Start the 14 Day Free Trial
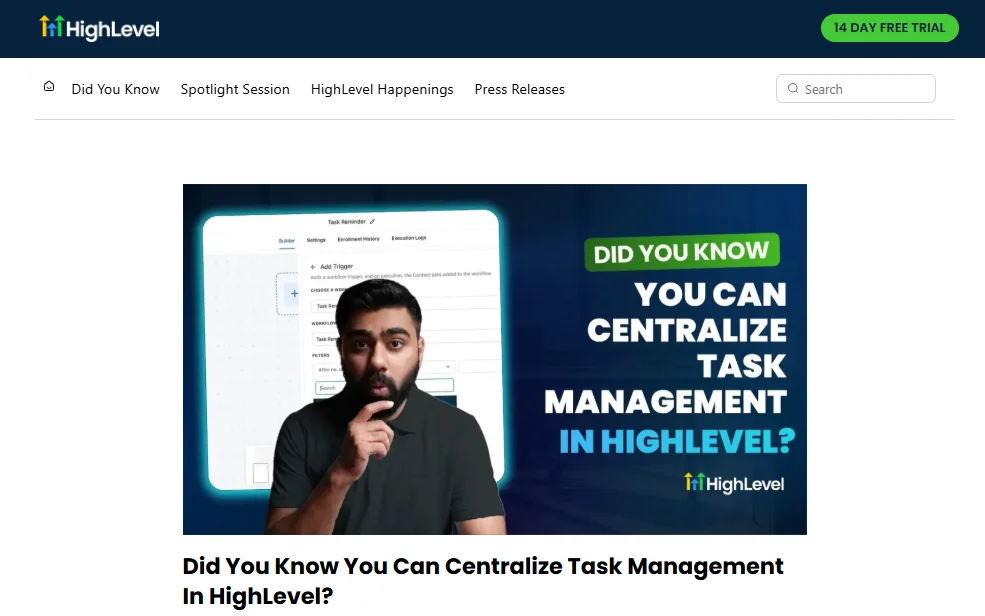 (x=890, y=28)
